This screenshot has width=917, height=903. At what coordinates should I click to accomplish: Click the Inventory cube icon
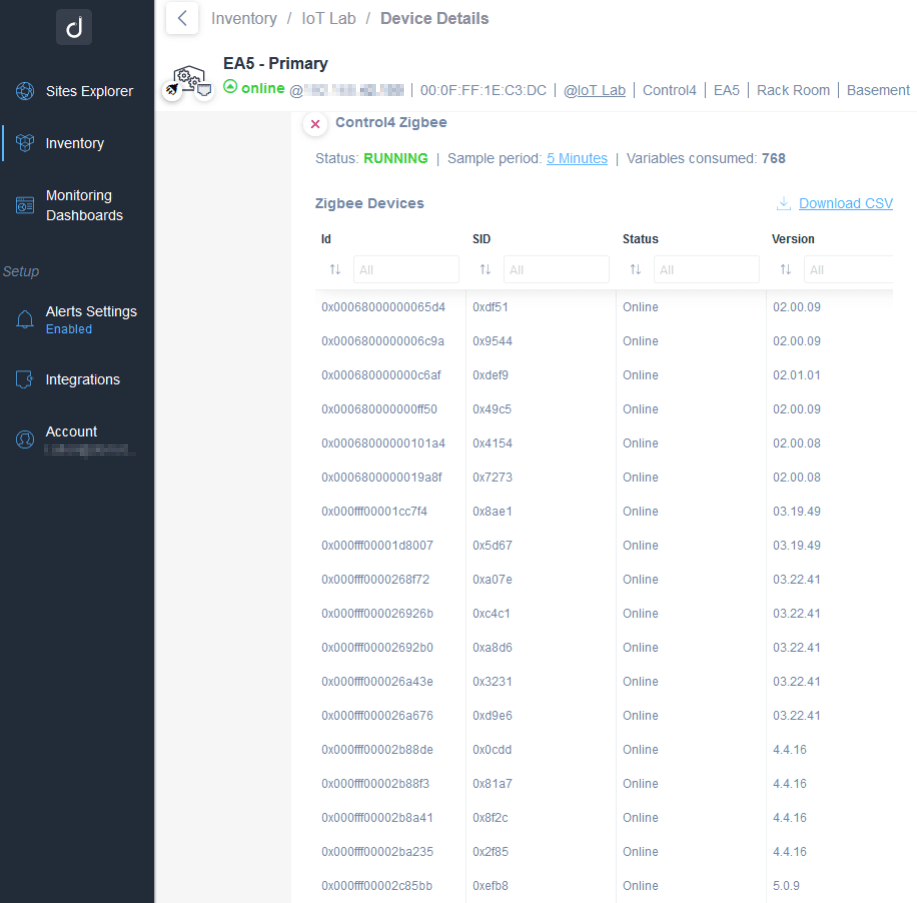pyautogui.click(x=25, y=143)
